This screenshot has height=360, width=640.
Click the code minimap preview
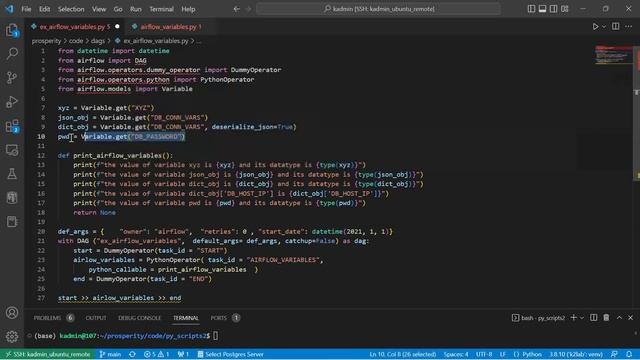pyautogui.click(x=613, y=55)
